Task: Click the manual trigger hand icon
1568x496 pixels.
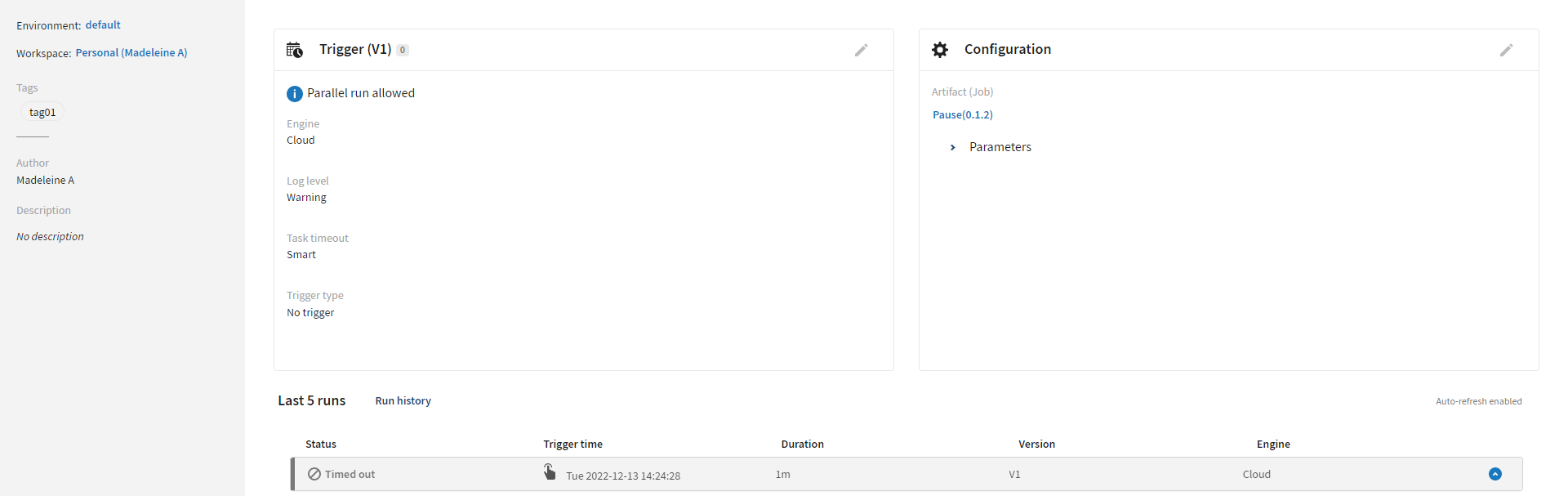Action: tap(550, 471)
